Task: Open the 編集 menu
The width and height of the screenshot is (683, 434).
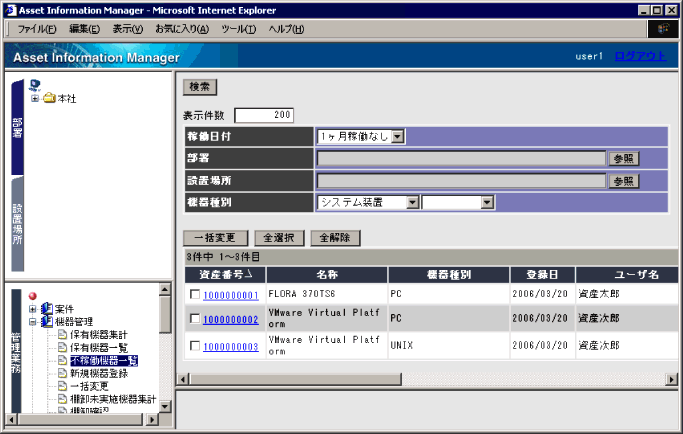Action: click(85, 29)
